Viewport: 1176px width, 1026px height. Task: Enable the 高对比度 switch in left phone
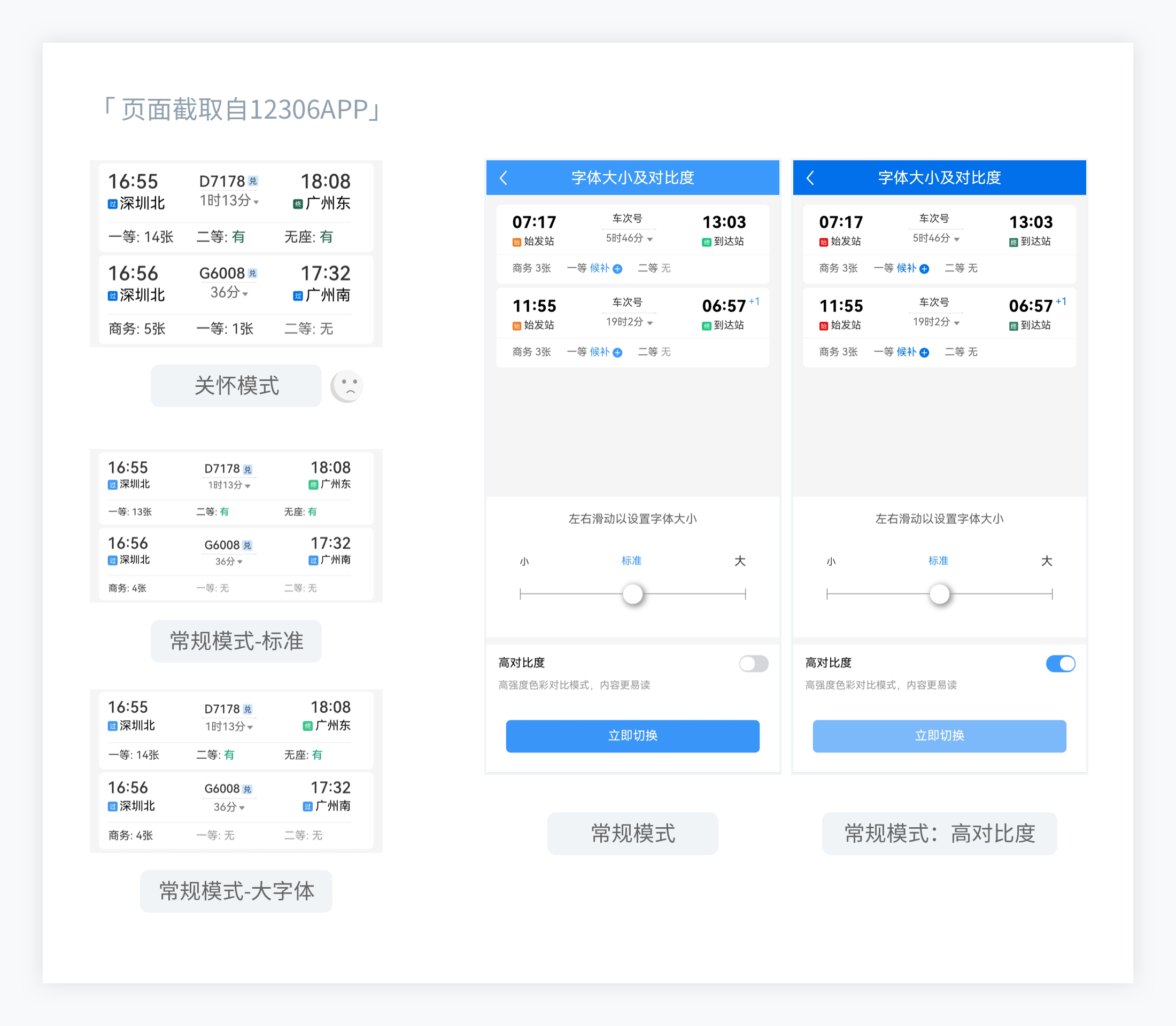753,664
